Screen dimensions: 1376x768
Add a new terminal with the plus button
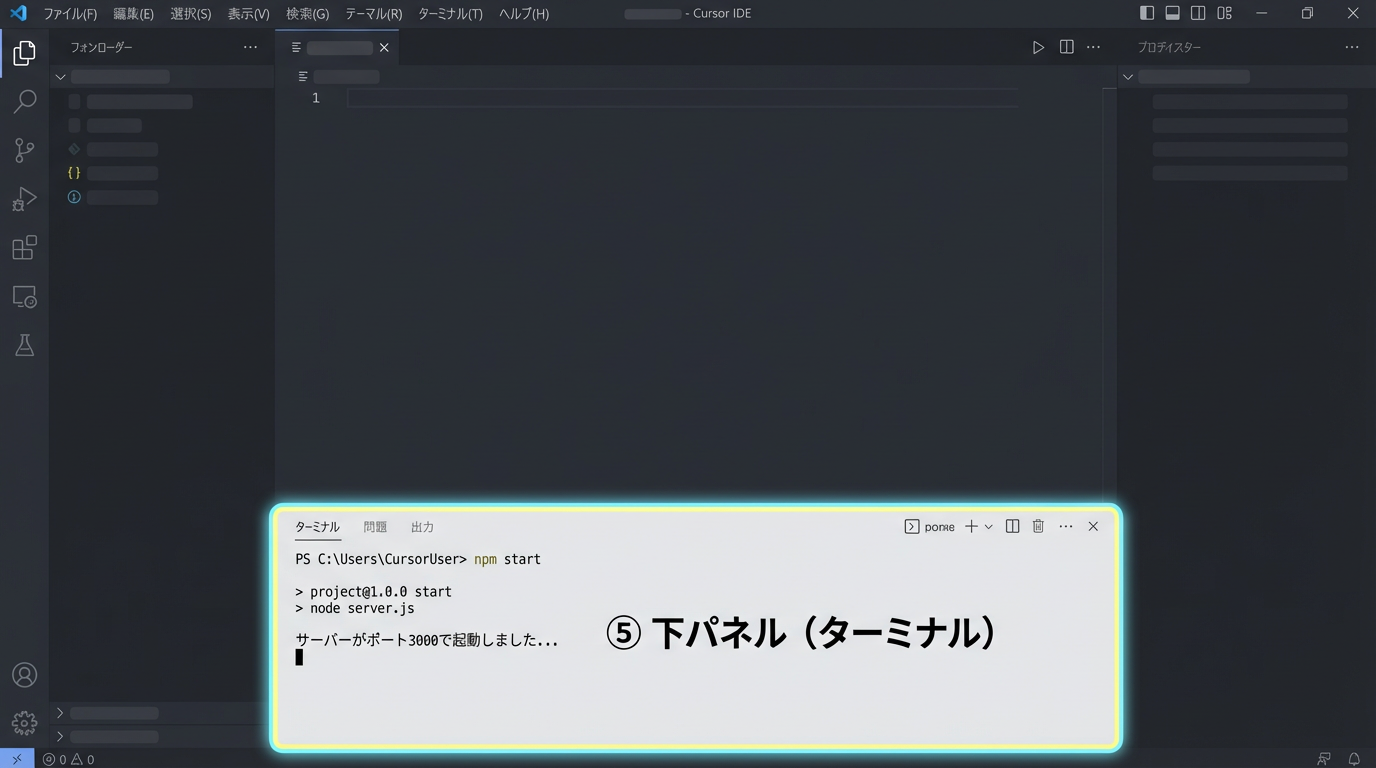(x=970, y=526)
